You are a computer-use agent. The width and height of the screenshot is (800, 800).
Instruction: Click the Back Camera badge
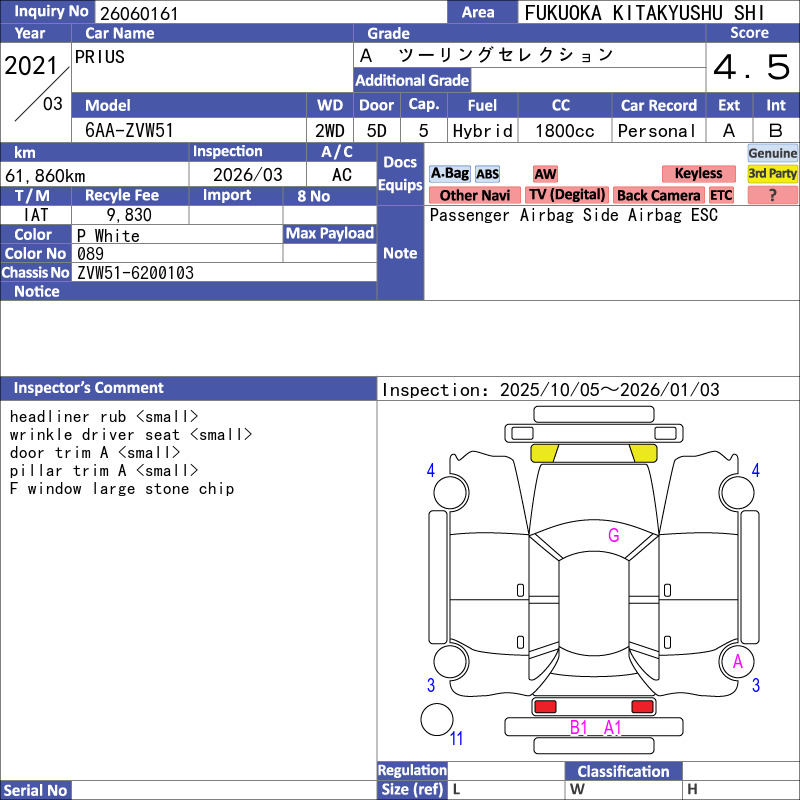point(658,196)
